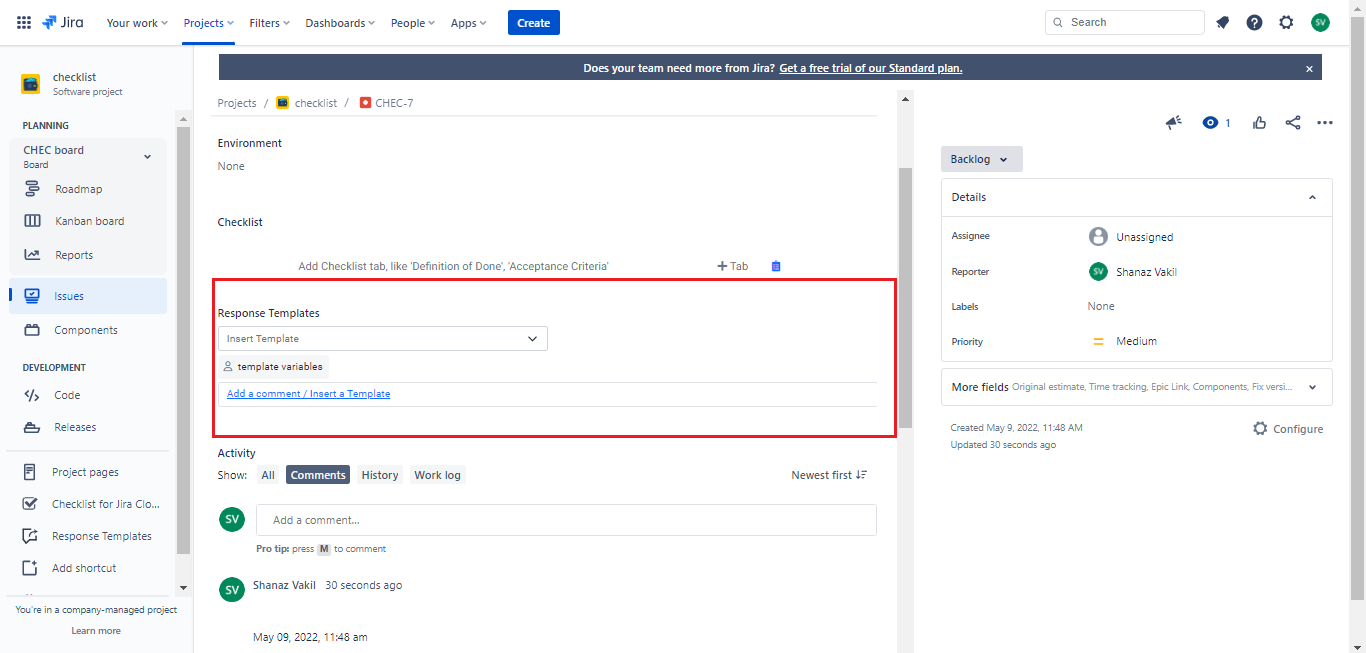Add a checklist tab with +Tab
Viewport: 1366px width, 653px height.
(x=733, y=266)
